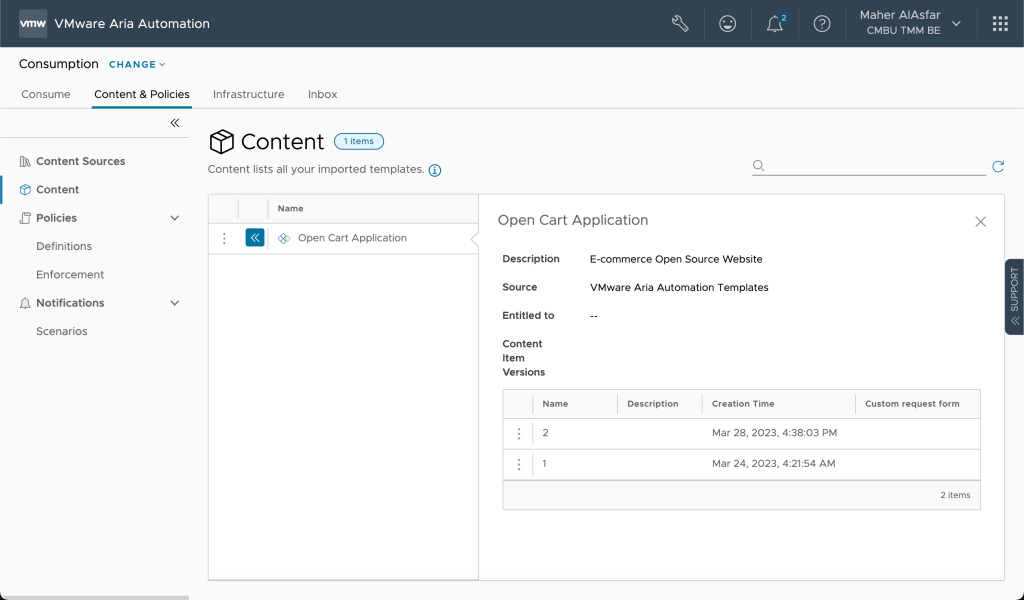Click the info icon beside description text

click(x=435, y=170)
